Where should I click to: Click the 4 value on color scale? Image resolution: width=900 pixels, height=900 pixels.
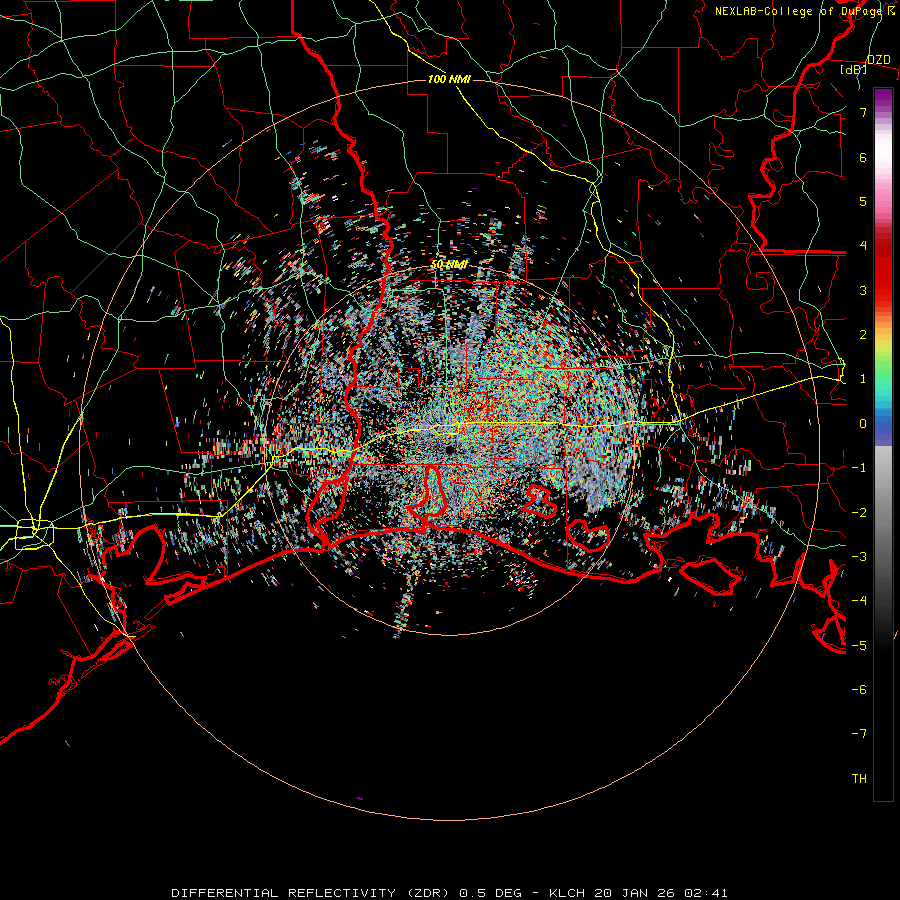863,246
